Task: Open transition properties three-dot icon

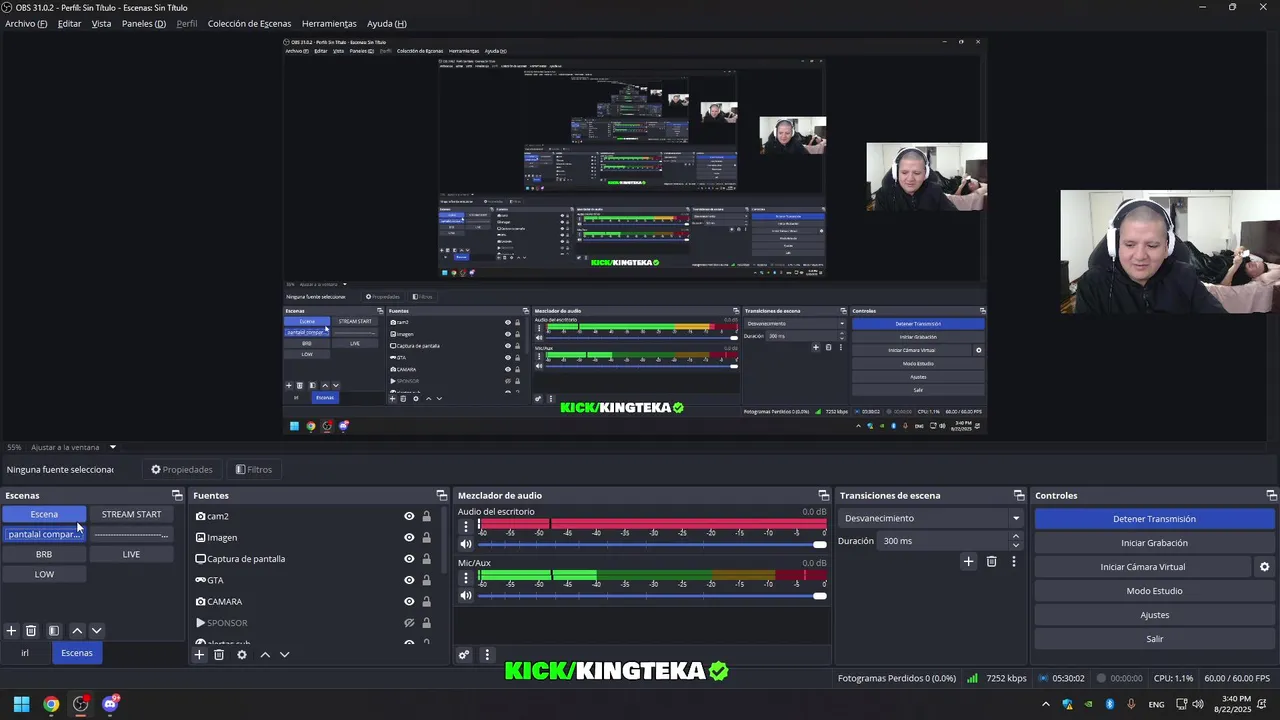Action: [1013, 562]
